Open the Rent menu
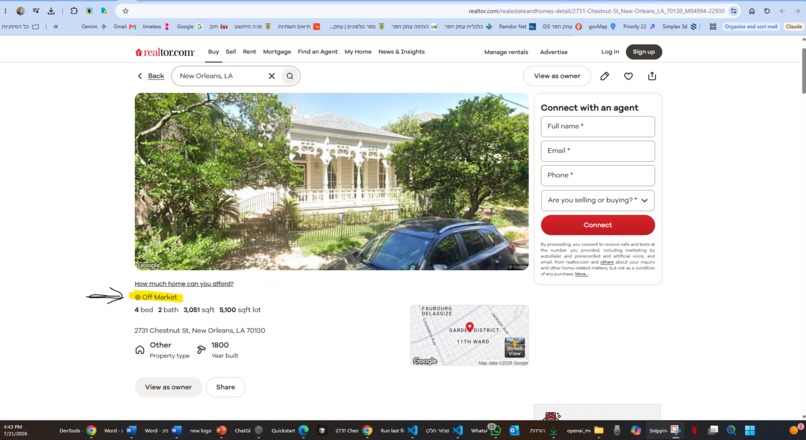 tap(249, 52)
